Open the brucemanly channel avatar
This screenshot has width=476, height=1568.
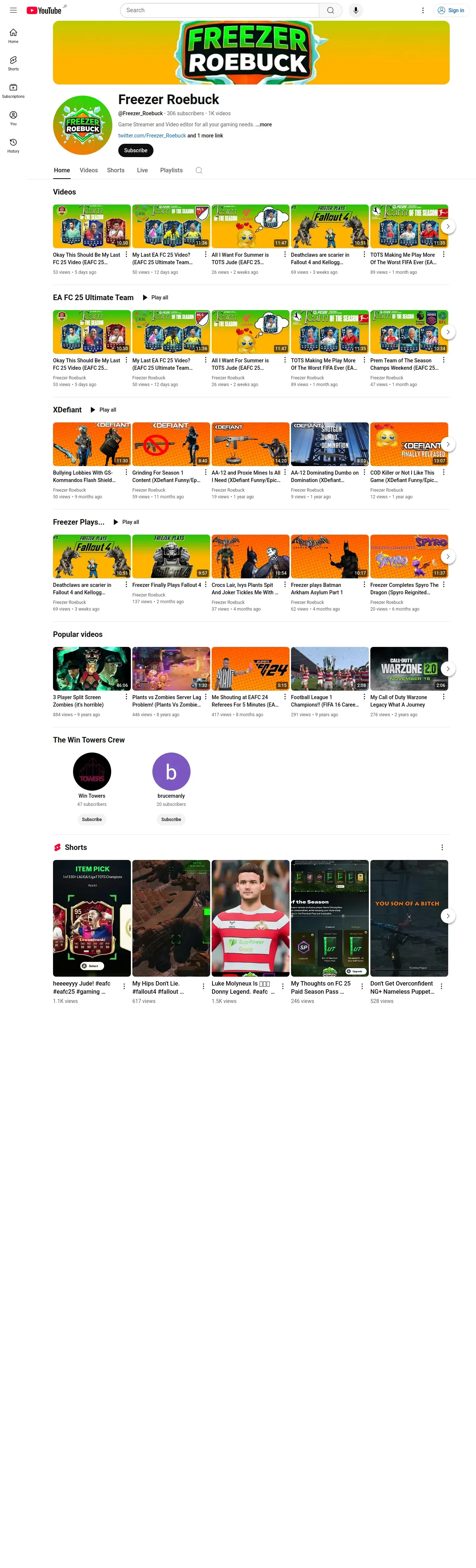pos(171,772)
